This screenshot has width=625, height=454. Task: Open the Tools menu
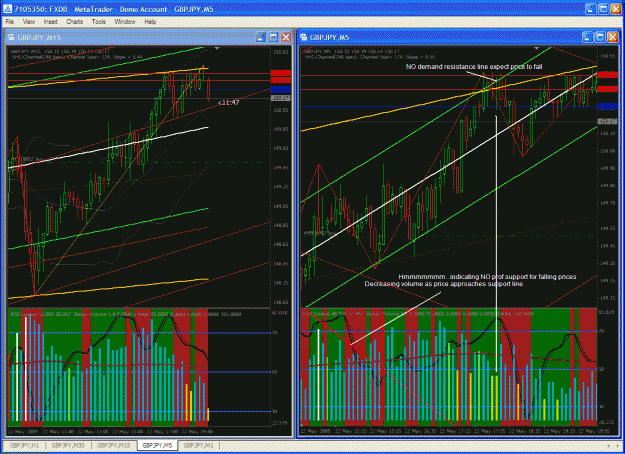point(98,22)
